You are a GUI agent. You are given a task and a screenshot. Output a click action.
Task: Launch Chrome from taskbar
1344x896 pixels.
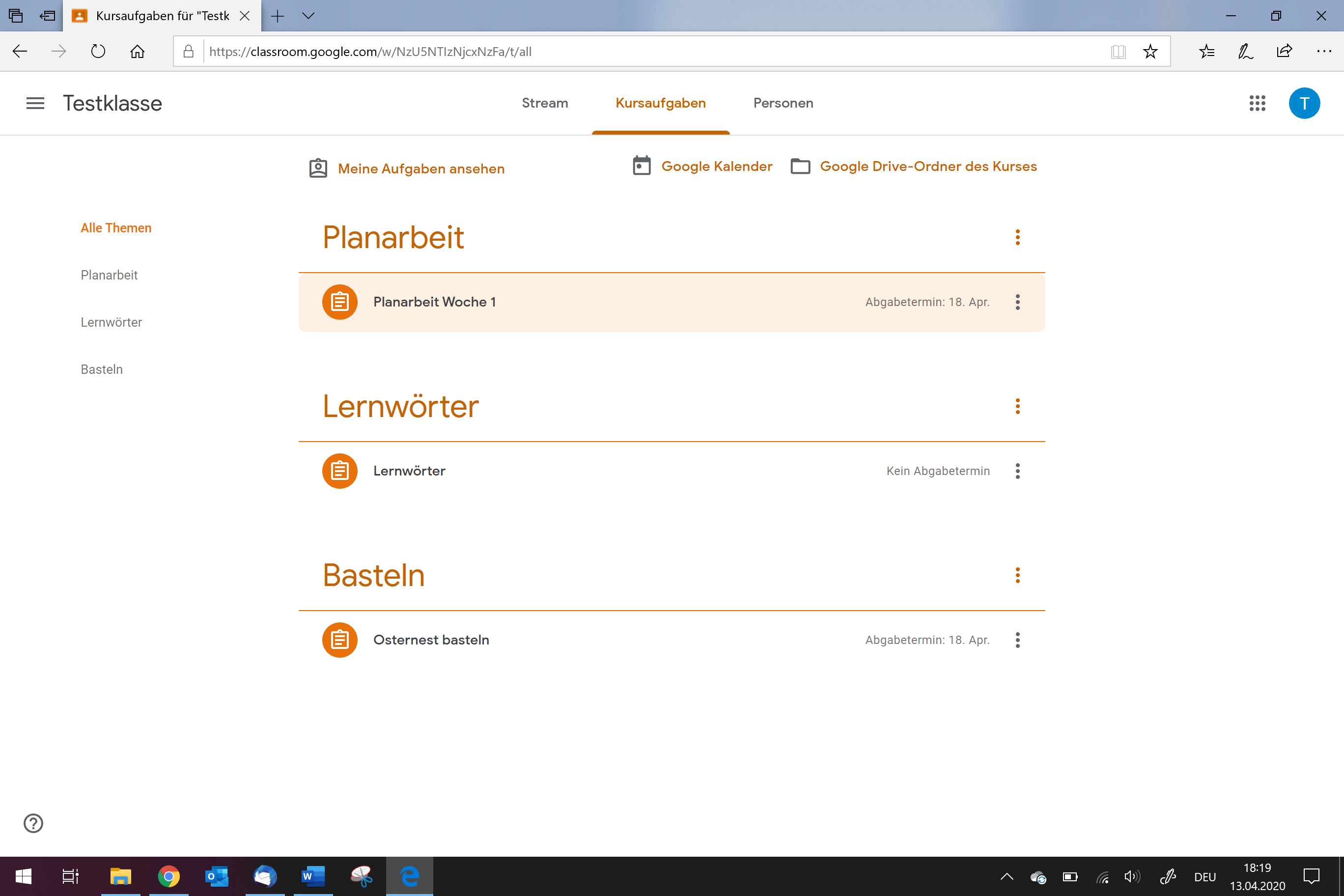[x=168, y=876]
